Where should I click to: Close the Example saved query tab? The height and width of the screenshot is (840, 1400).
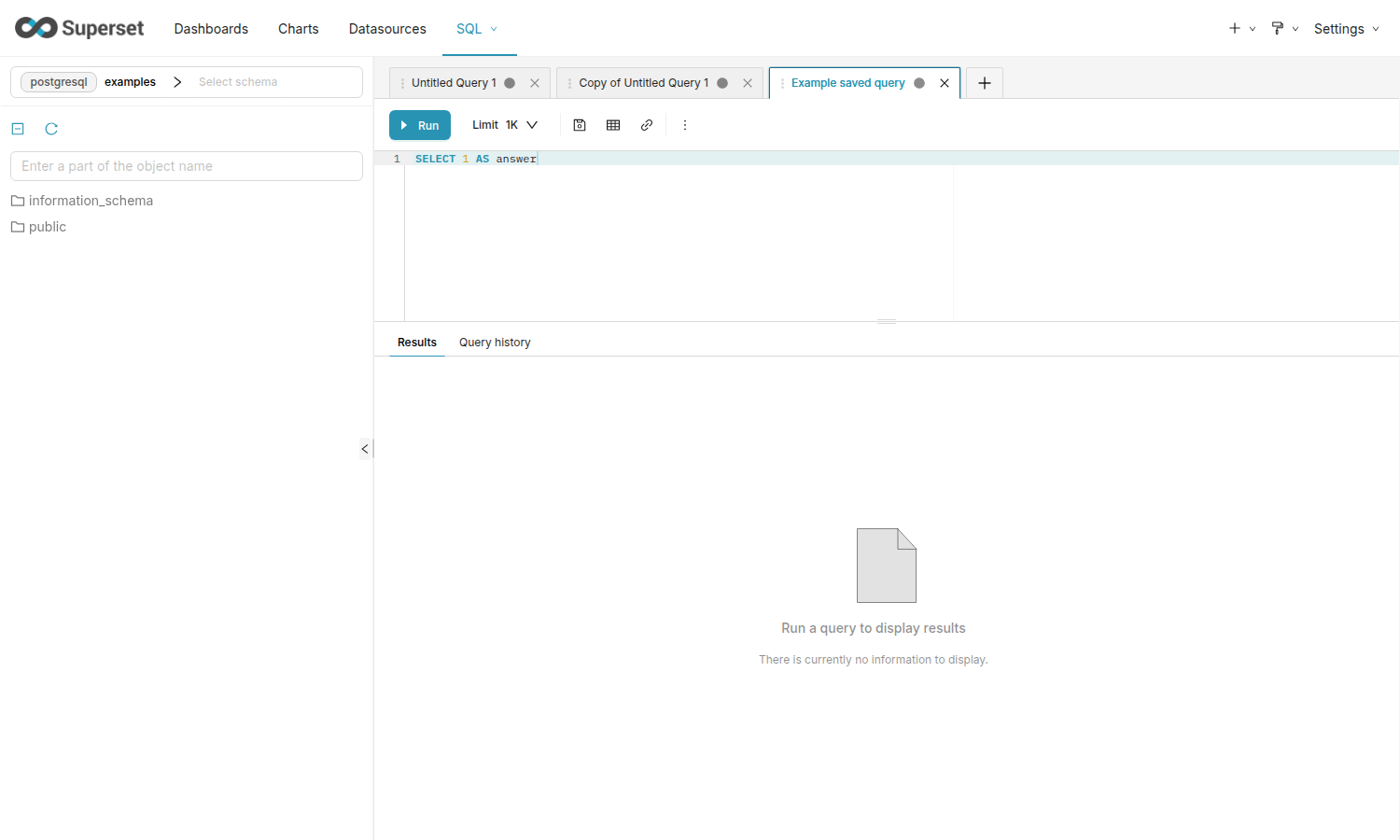(x=945, y=83)
